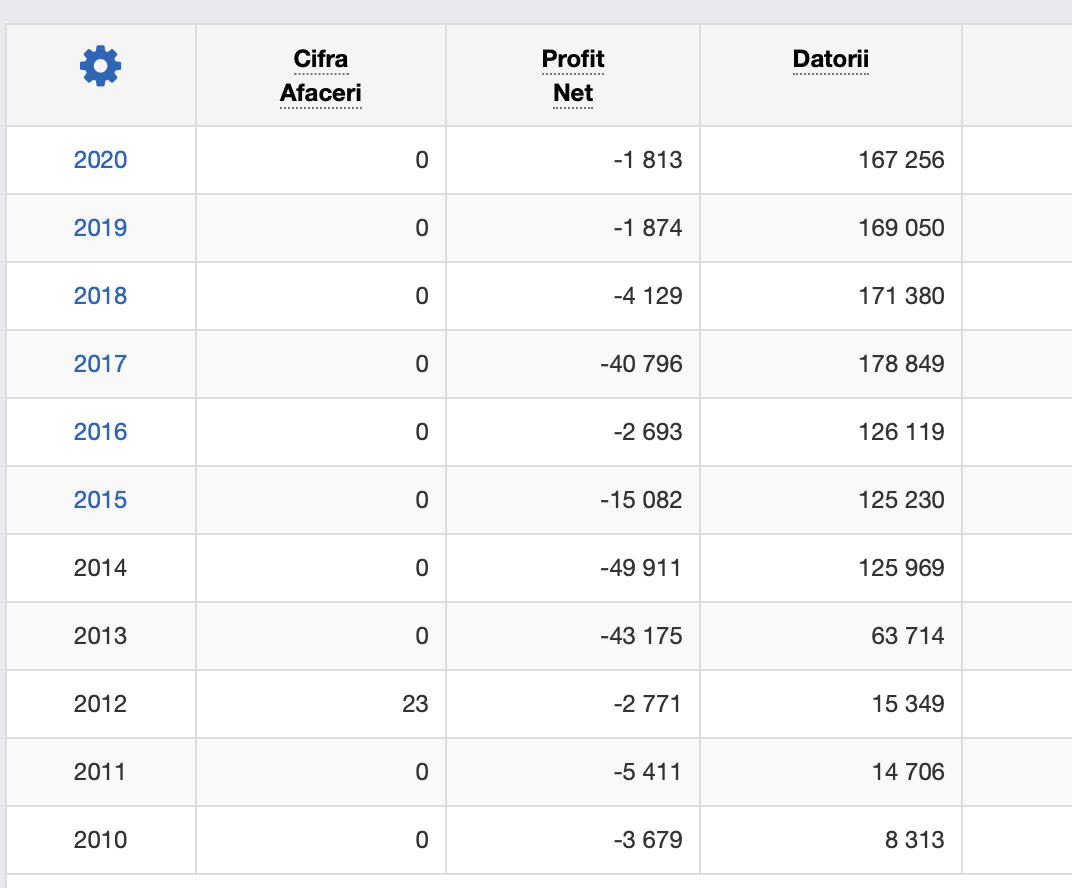Click debt value 167 256

[x=901, y=160]
